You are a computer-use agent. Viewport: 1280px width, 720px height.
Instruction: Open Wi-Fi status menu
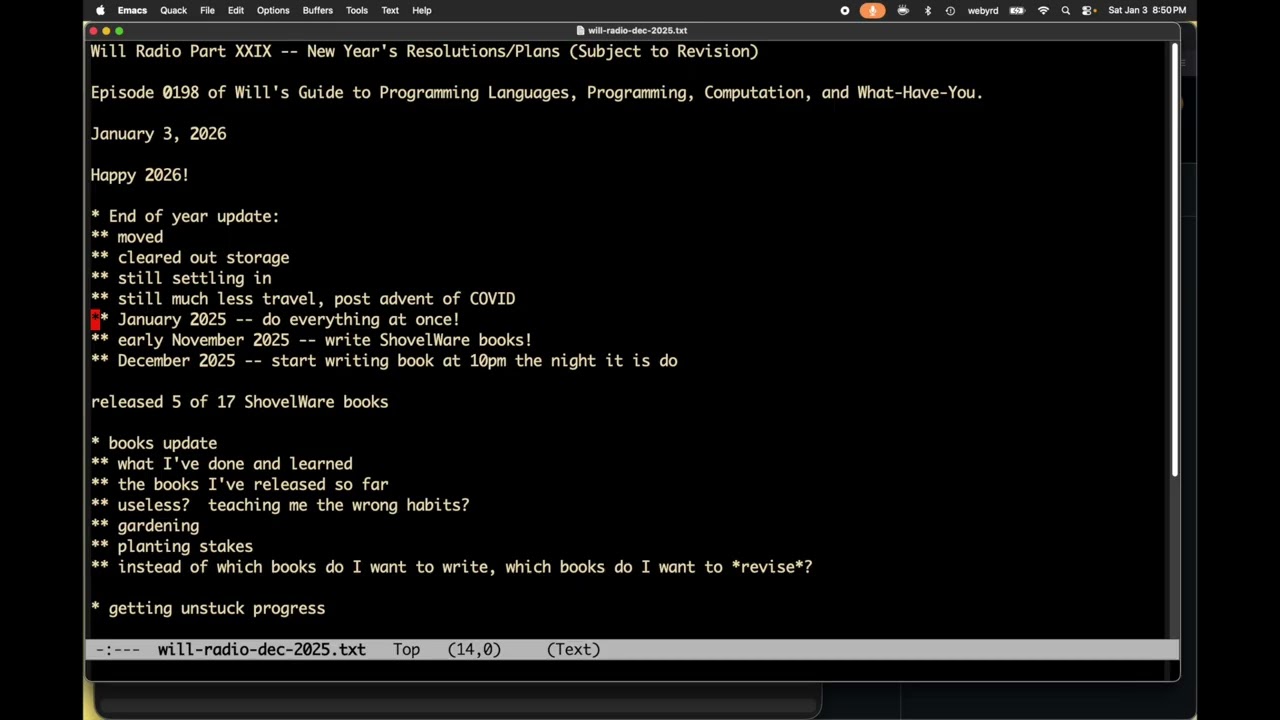[x=1044, y=10]
